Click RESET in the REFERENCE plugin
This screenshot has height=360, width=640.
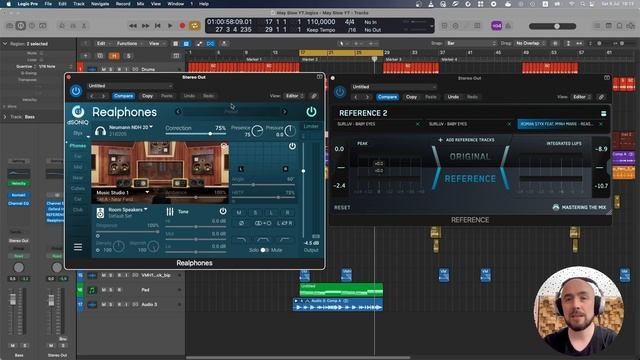[x=342, y=207]
